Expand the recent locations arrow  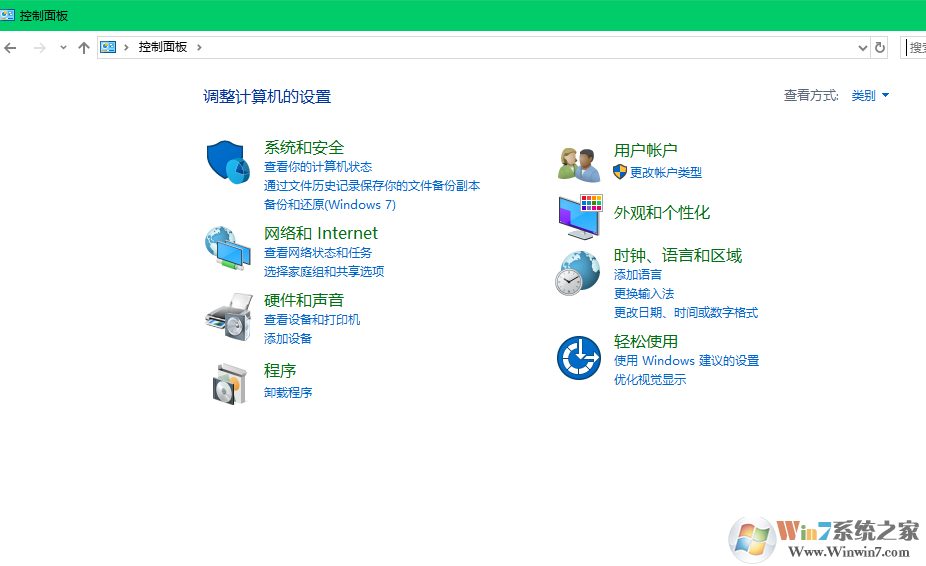click(63, 47)
